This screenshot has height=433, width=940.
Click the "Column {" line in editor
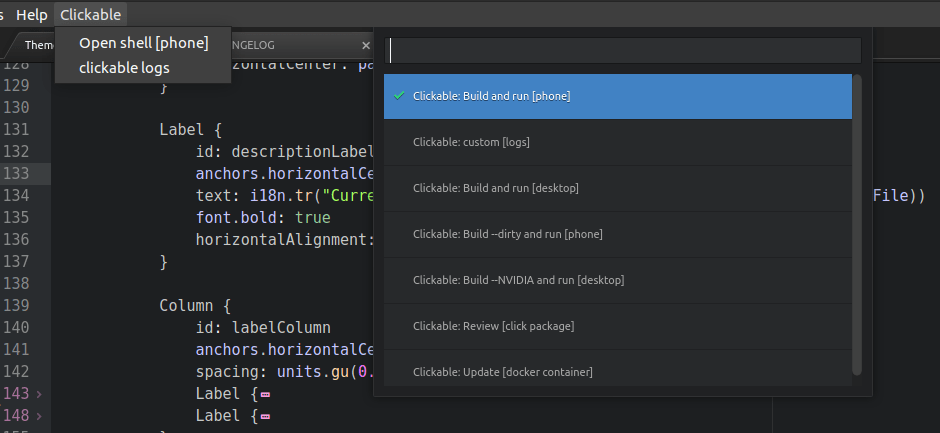195,305
